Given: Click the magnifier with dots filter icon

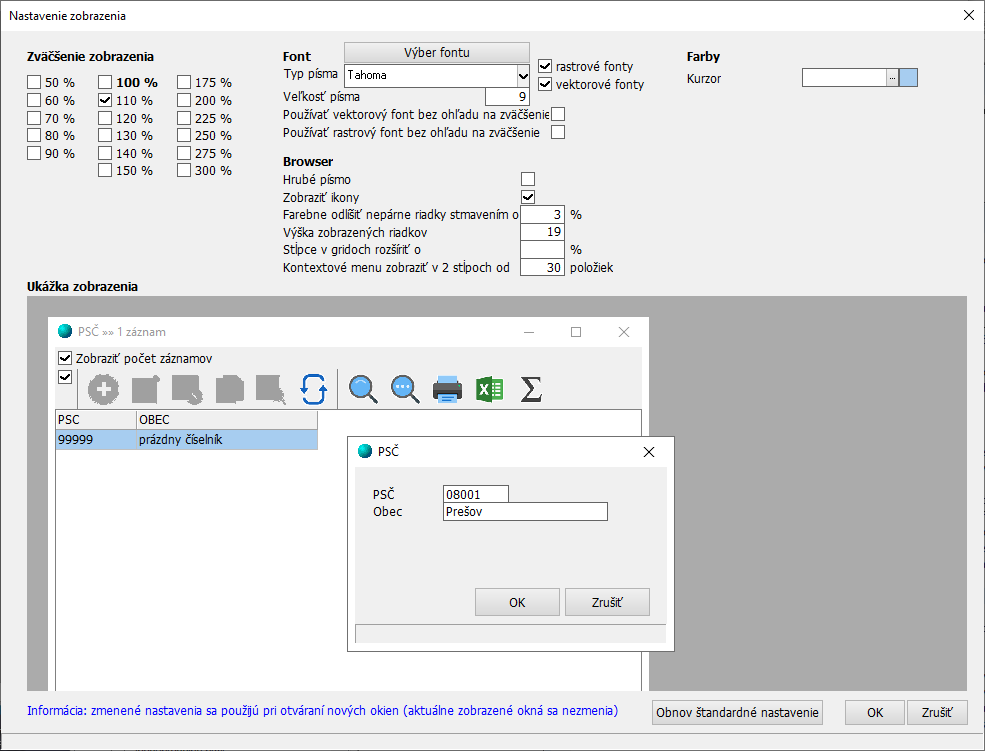Looking at the screenshot, I should [x=405, y=389].
